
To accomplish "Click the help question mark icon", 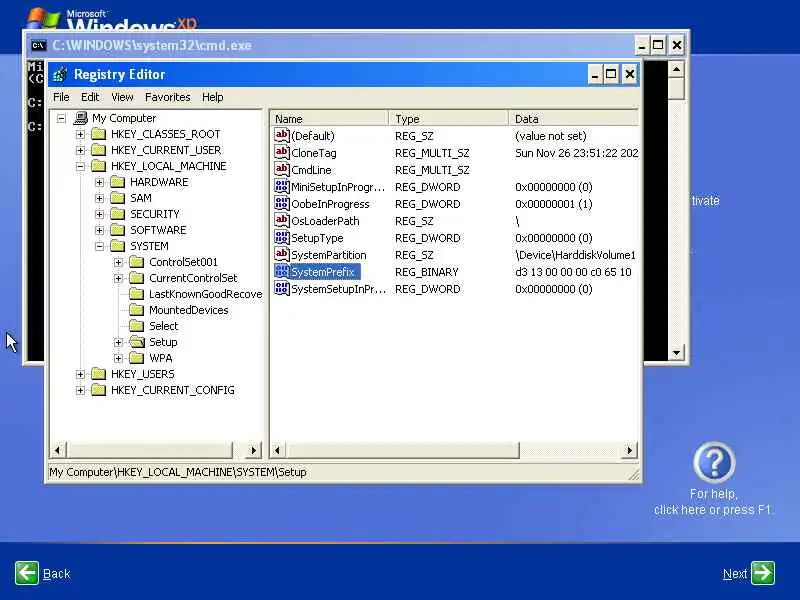I will [x=714, y=463].
